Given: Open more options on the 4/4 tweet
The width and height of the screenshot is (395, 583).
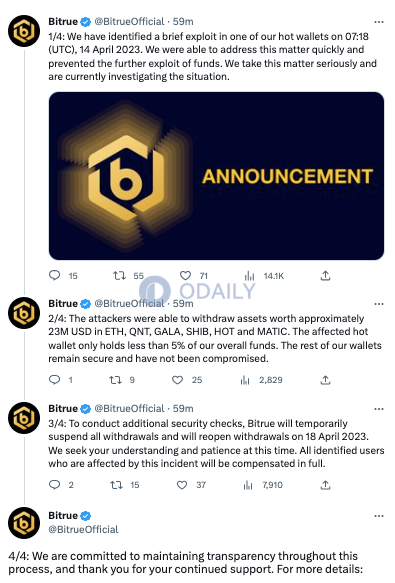Looking at the screenshot, I should click(379, 516).
